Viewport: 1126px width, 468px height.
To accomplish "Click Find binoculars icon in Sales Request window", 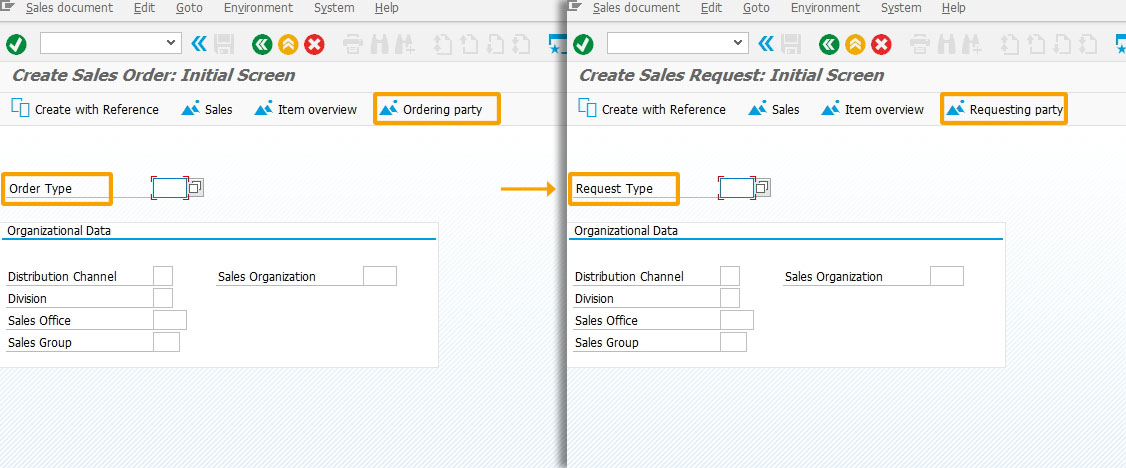I will pyautogui.click(x=946, y=45).
